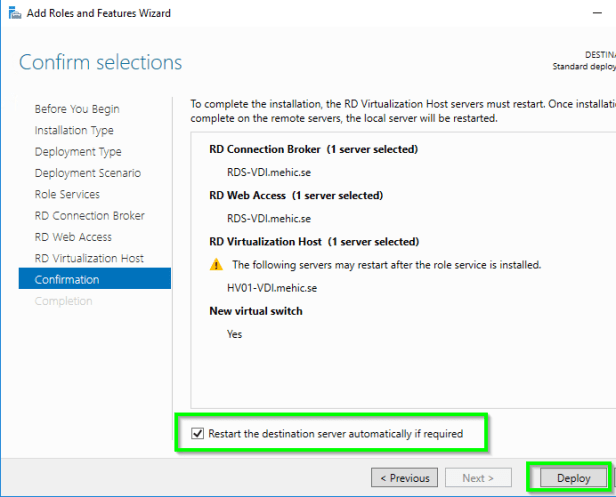616x497 pixels.
Task: Click RDS-VDI.mehic.se under RD Connection Broker
Action: click(269, 172)
